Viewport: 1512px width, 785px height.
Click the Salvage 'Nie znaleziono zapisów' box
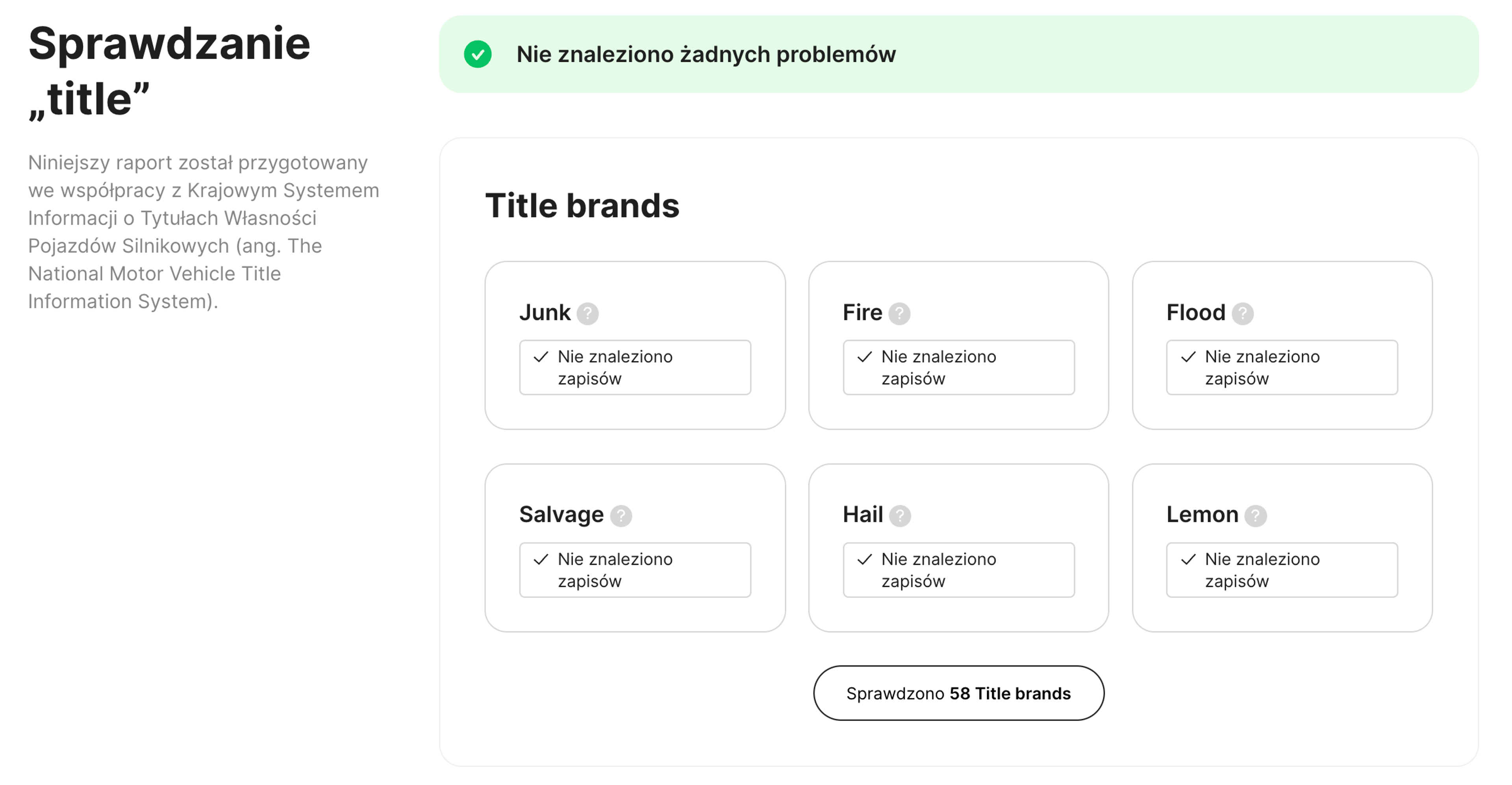(x=634, y=570)
